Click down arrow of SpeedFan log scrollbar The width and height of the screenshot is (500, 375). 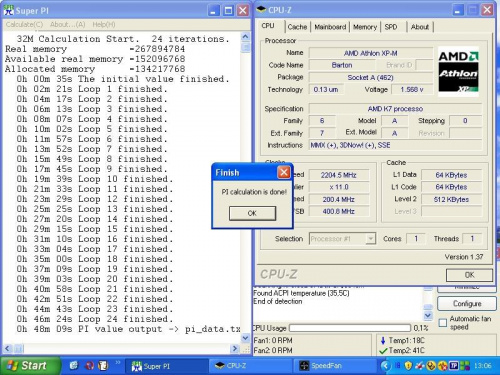pyautogui.click(x=428, y=315)
